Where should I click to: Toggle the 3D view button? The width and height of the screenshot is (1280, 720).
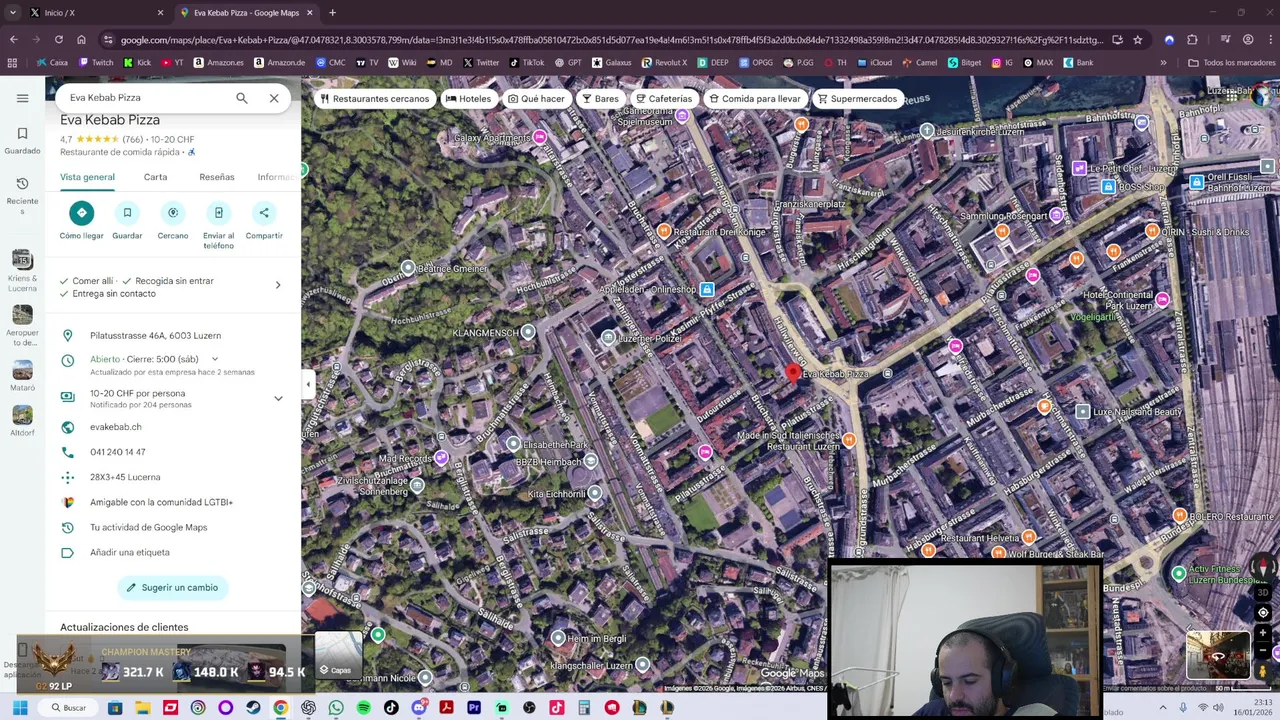(x=1263, y=593)
